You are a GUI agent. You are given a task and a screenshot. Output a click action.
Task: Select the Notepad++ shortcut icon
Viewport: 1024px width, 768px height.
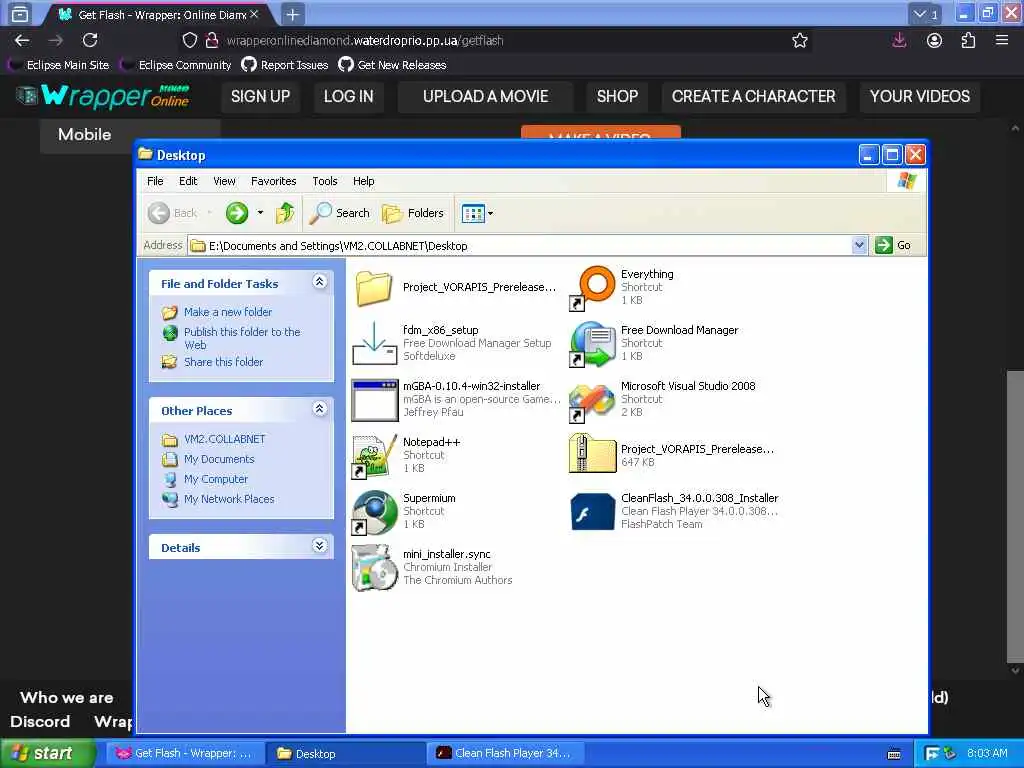coord(374,456)
